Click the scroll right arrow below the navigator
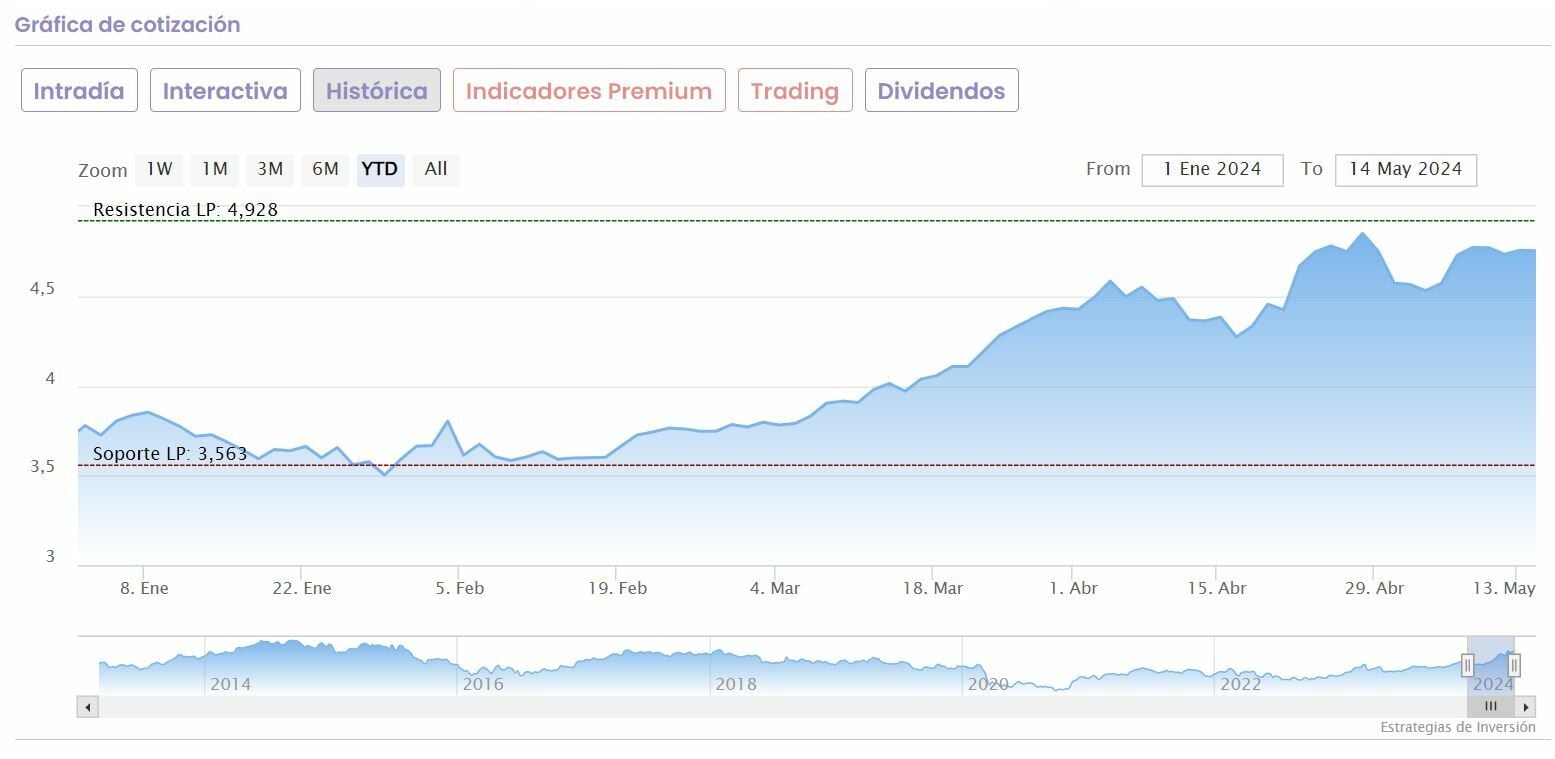The height and width of the screenshot is (759, 1555). [x=1526, y=707]
